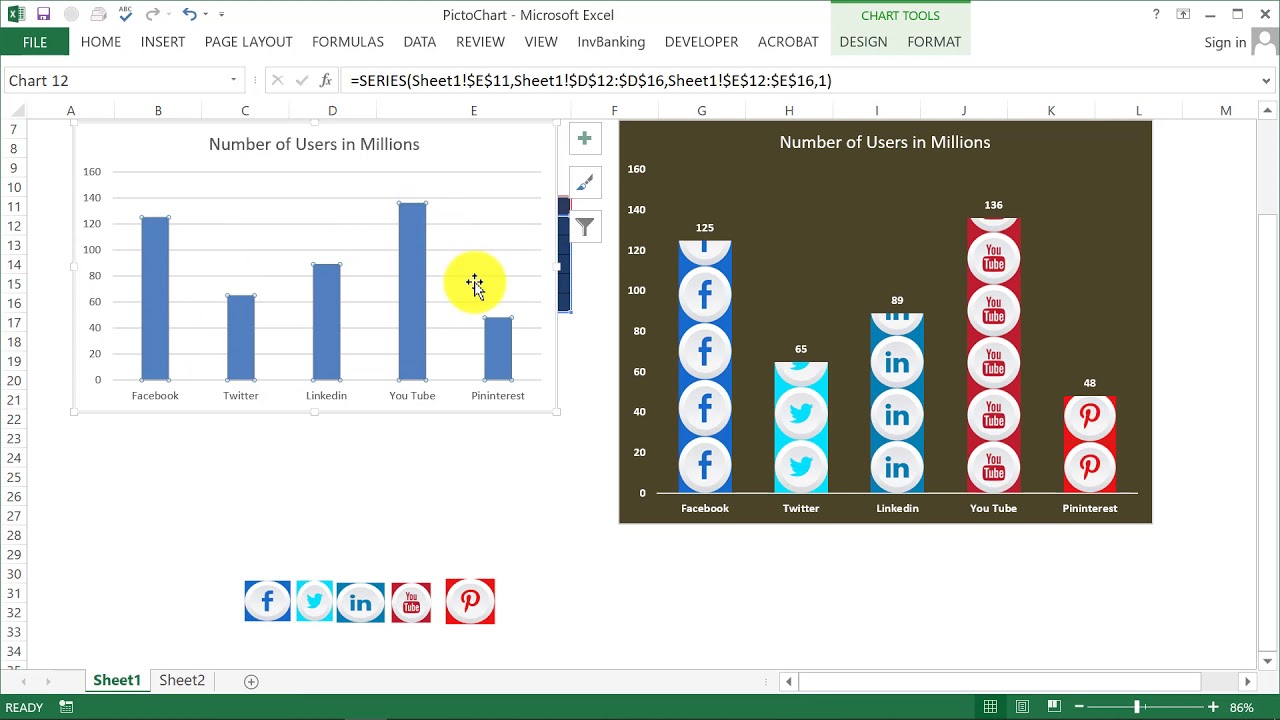The image size is (1280, 720).
Task: Click the Chart Elements plus button
Action: click(585, 138)
